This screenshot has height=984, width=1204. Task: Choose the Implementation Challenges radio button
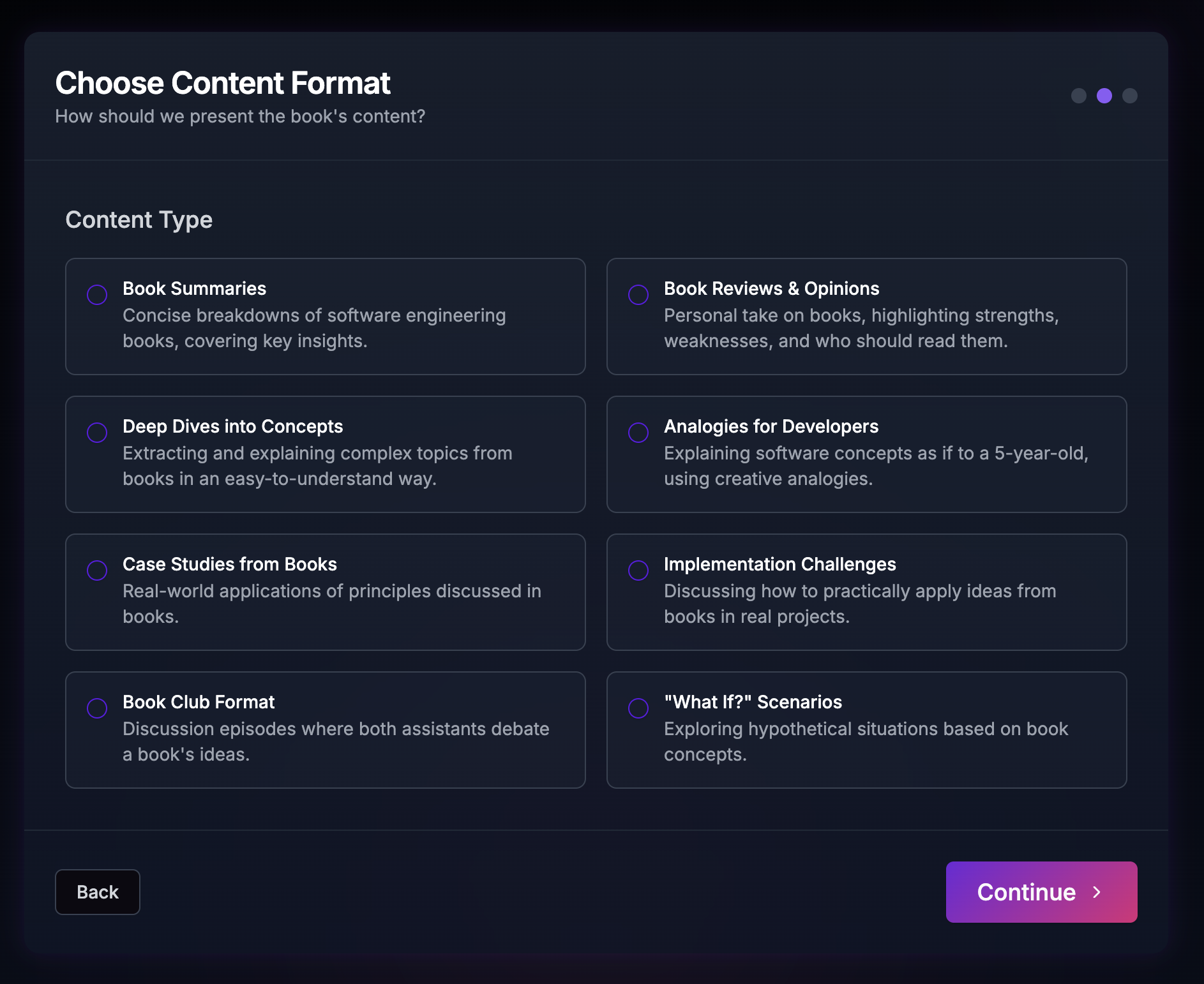[x=638, y=570]
